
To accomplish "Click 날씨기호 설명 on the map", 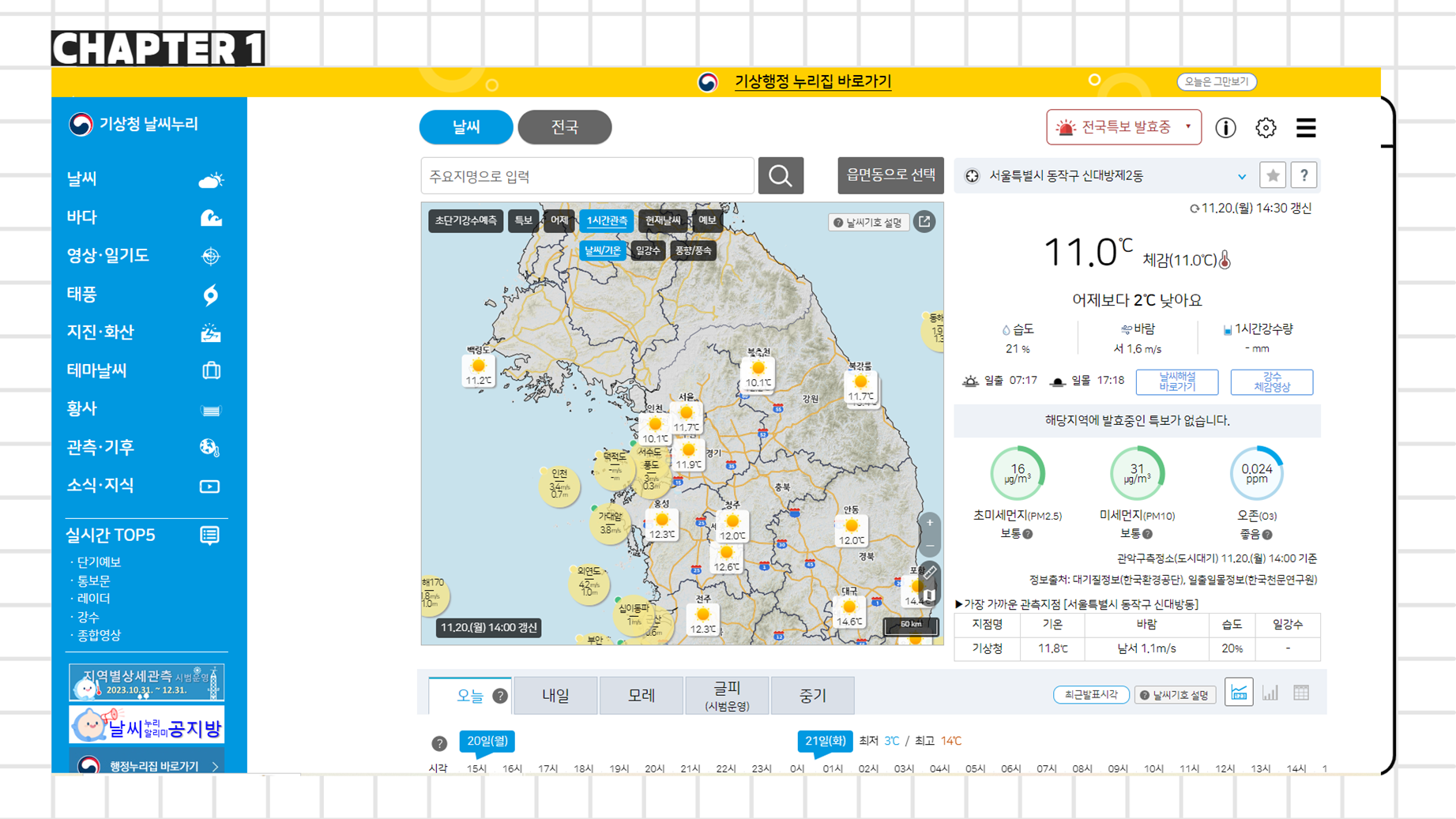I will 867,223.
